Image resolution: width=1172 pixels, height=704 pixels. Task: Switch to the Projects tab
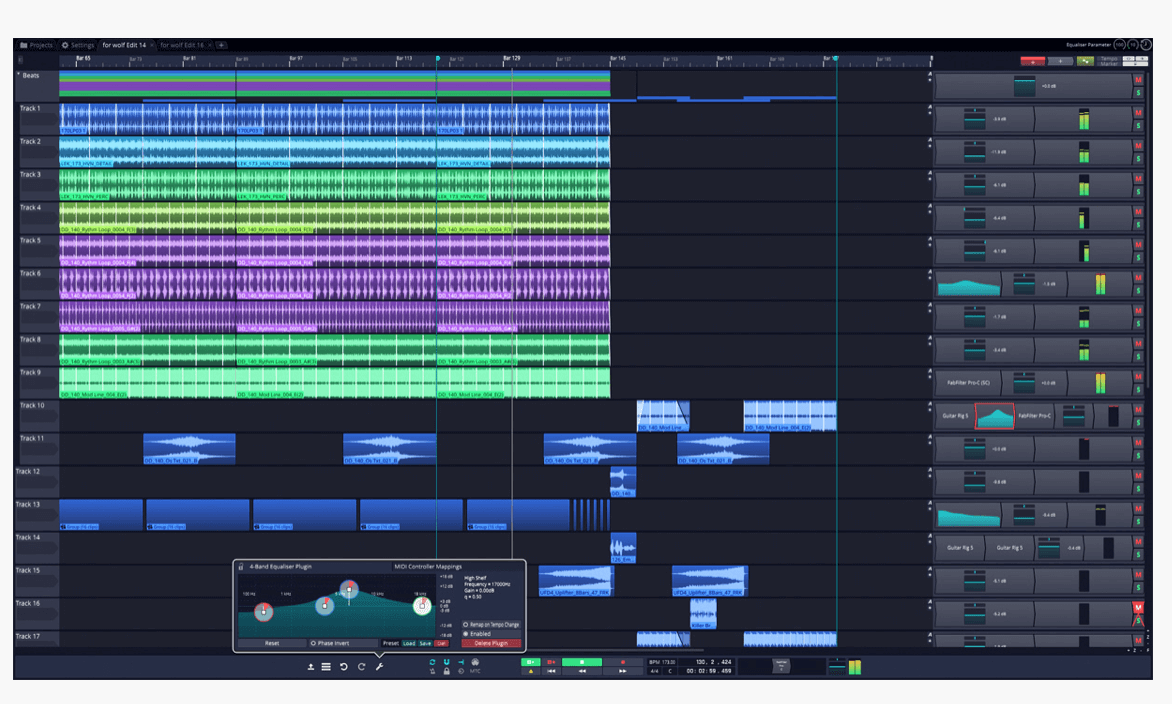[37, 45]
